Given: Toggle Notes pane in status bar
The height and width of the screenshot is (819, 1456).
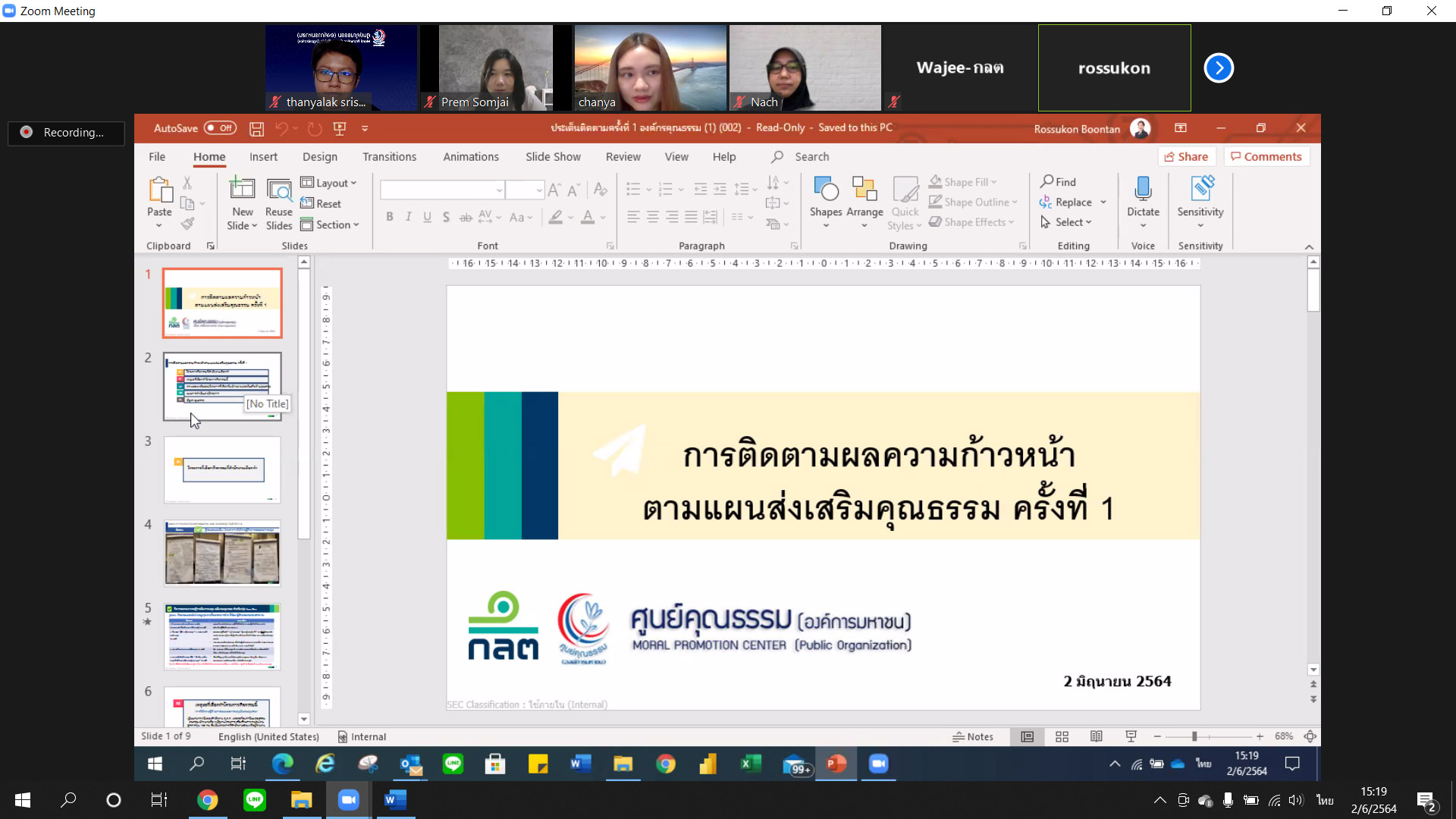Looking at the screenshot, I should click(973, 736).
